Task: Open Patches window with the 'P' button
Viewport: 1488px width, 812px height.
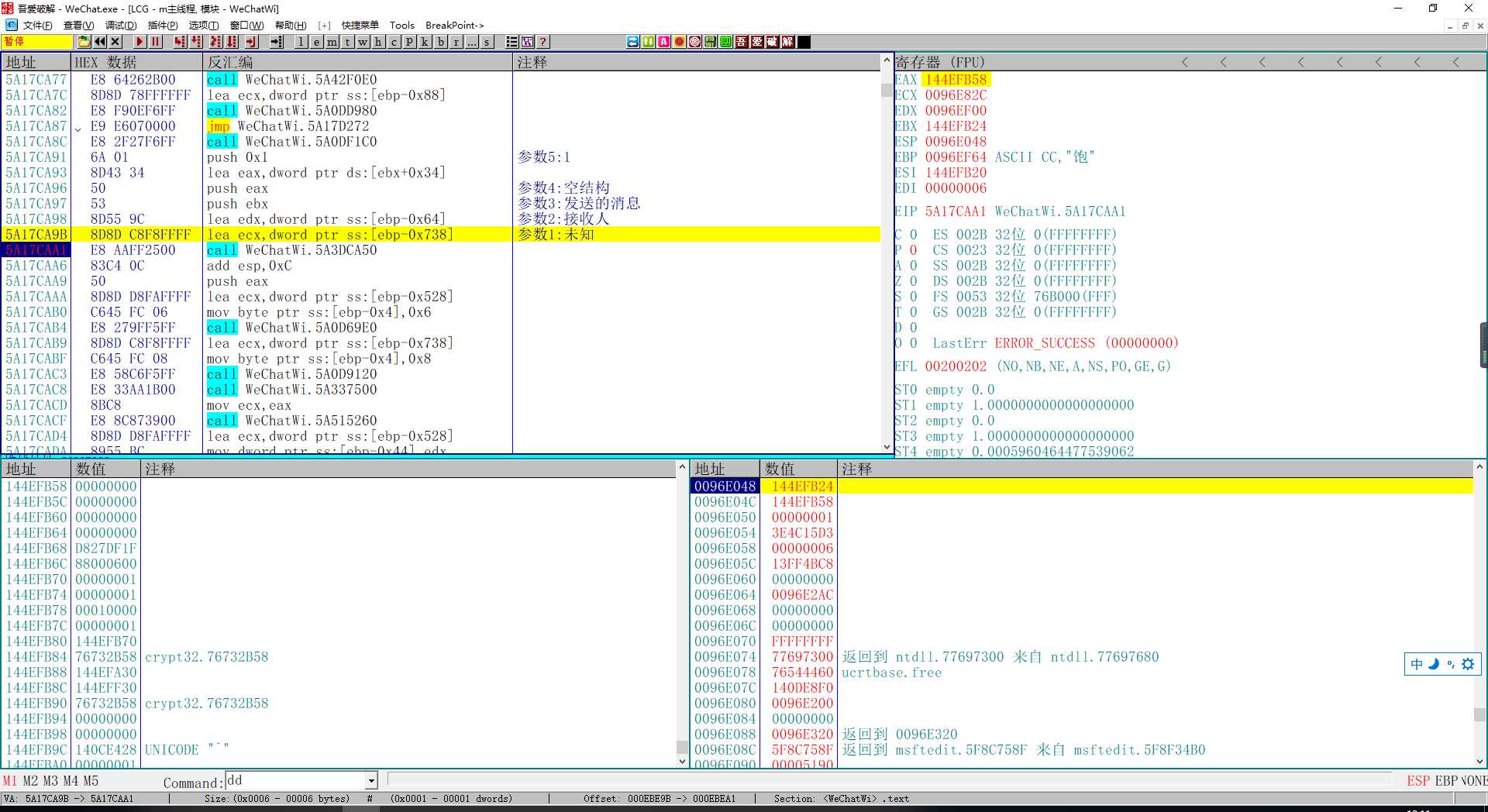Action: [409, 42]
